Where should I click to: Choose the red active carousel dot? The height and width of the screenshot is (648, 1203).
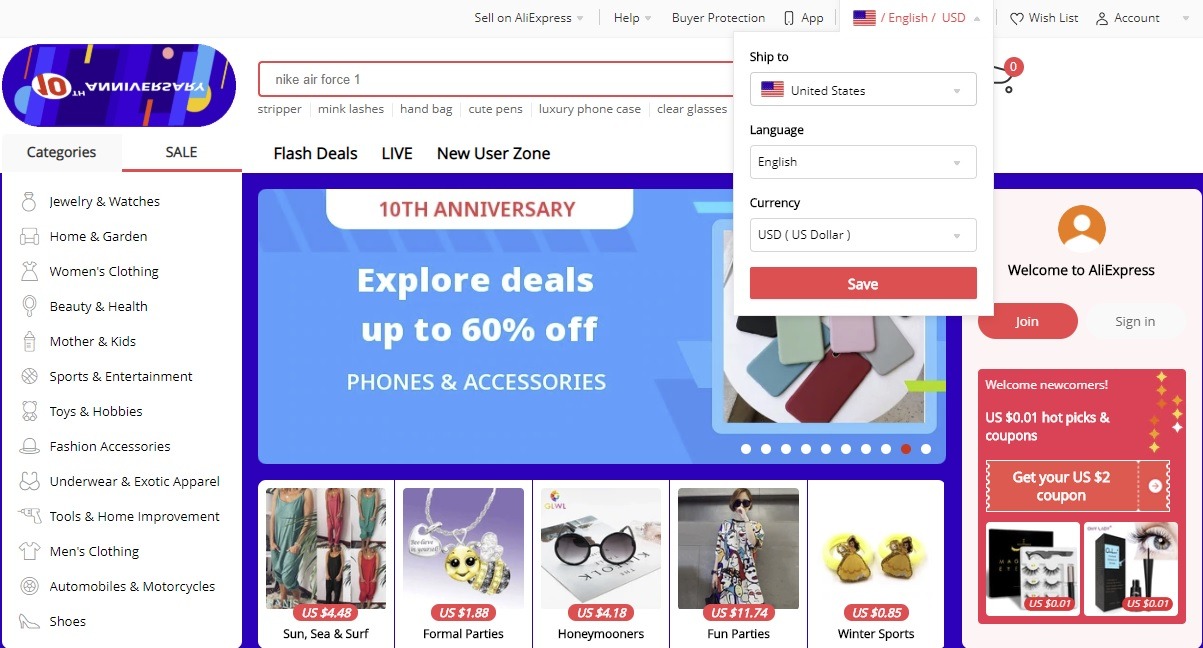pos(906,449)
